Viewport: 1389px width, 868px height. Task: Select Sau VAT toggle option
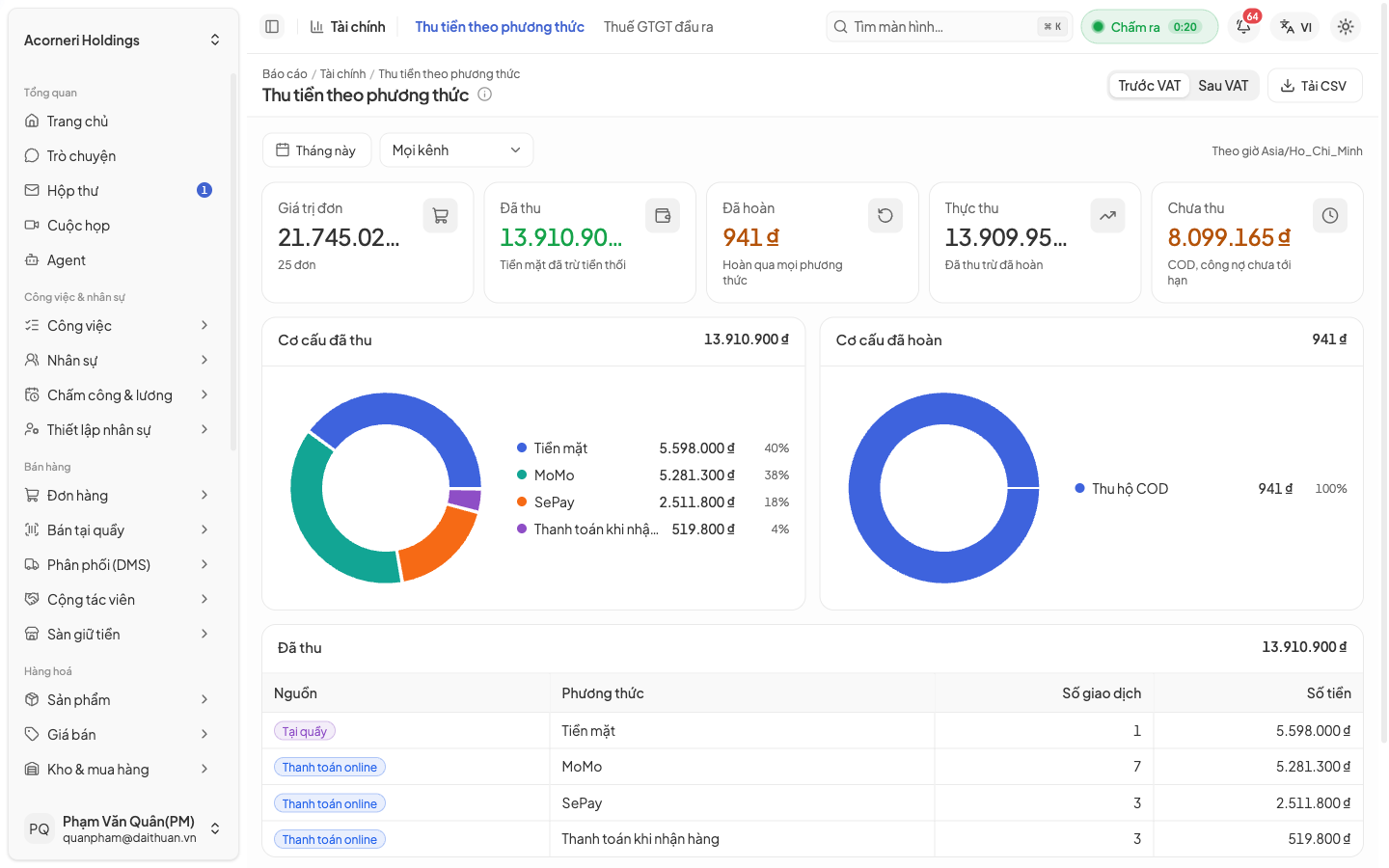(1223, 86)
